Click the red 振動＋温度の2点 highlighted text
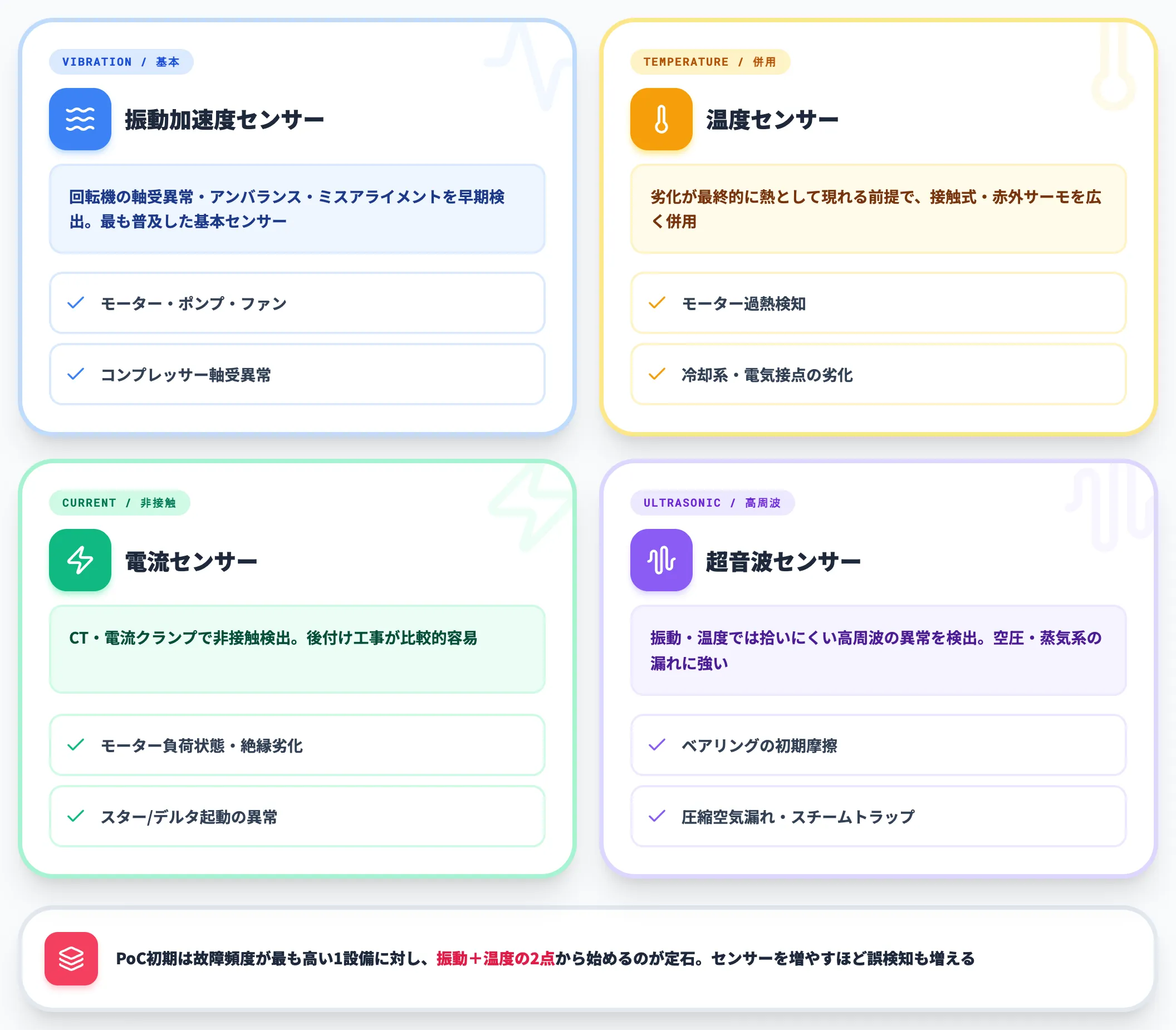This screenshot has width=1176, height=1030. click(x=496, y=958)
